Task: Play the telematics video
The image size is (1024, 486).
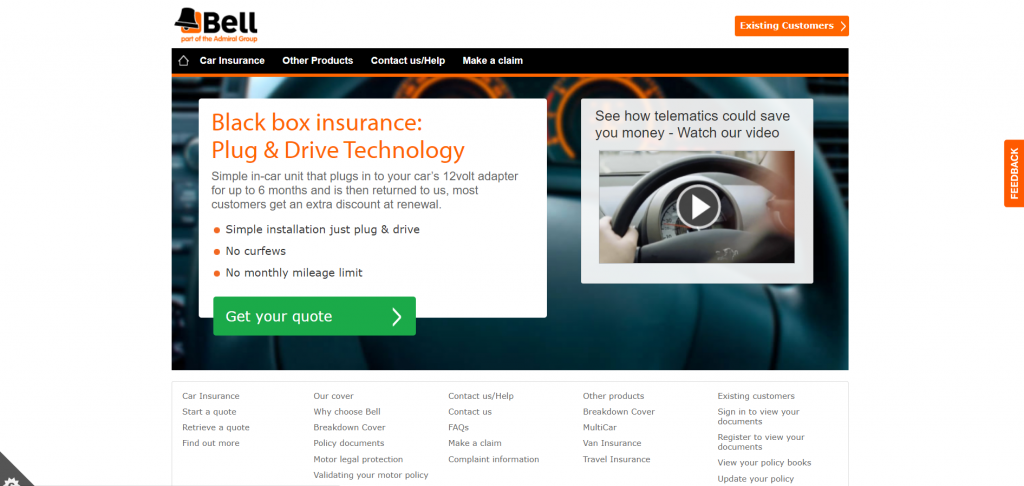Action: click(x=698, y=207)
